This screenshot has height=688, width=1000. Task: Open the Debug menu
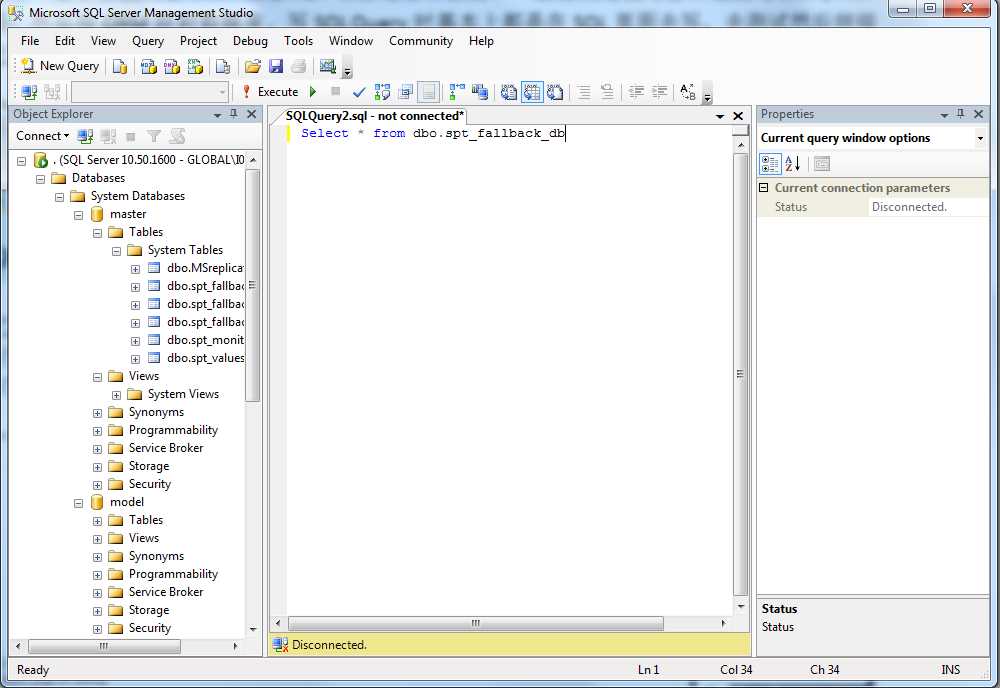pos(250,41)
